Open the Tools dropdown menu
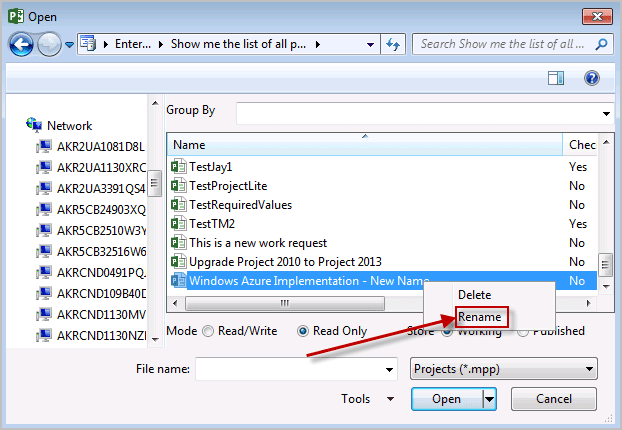The width and height of the screenshot is (622, 430). (367, 399)
